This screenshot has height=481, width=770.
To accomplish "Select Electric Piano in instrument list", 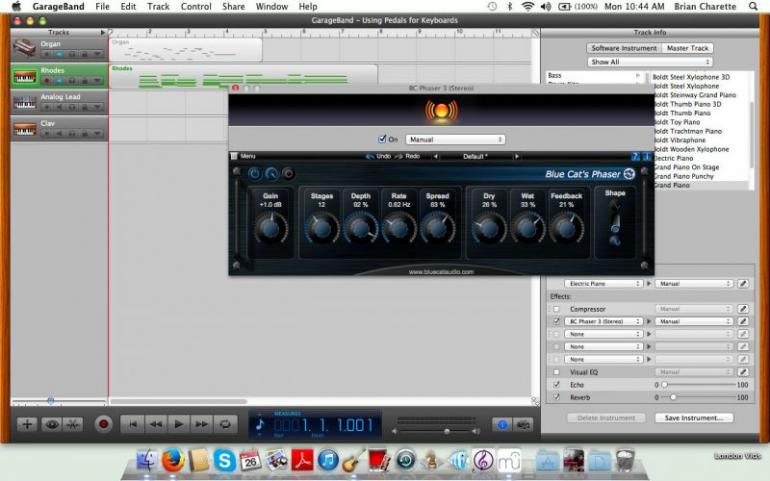I will pos(673,158).
